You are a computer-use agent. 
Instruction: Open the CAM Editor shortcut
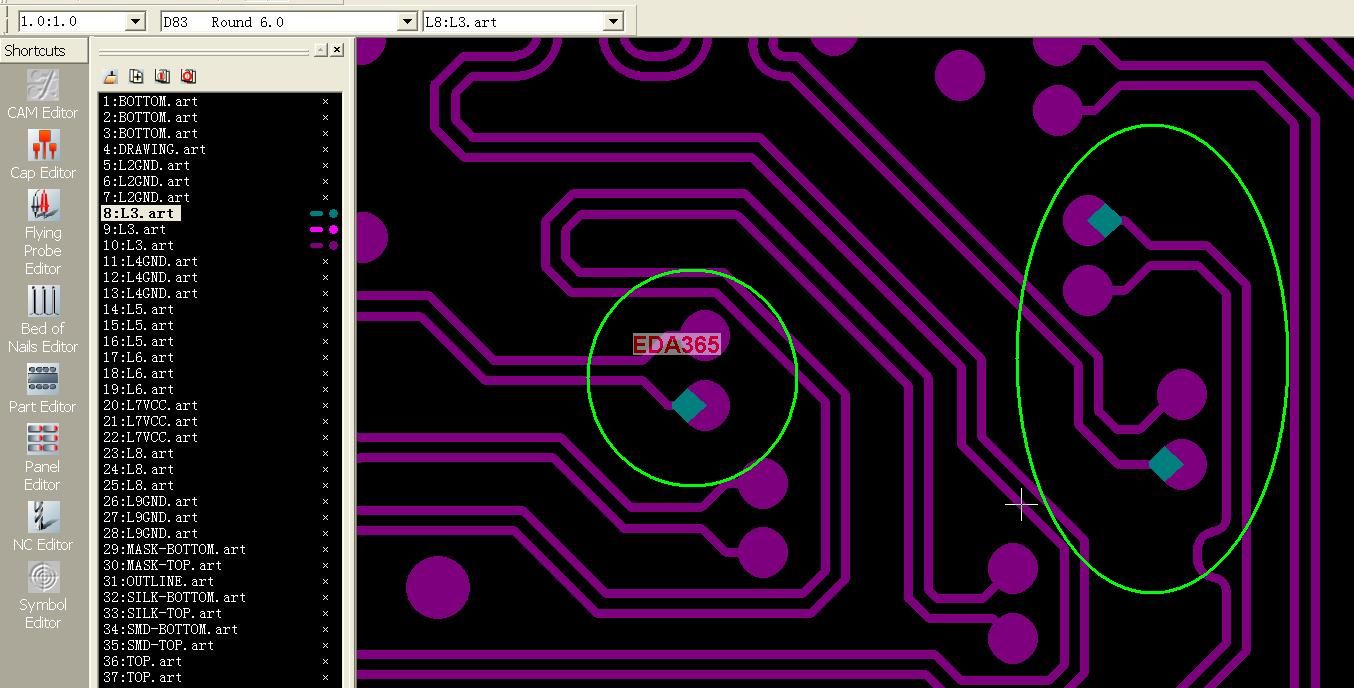43,94
